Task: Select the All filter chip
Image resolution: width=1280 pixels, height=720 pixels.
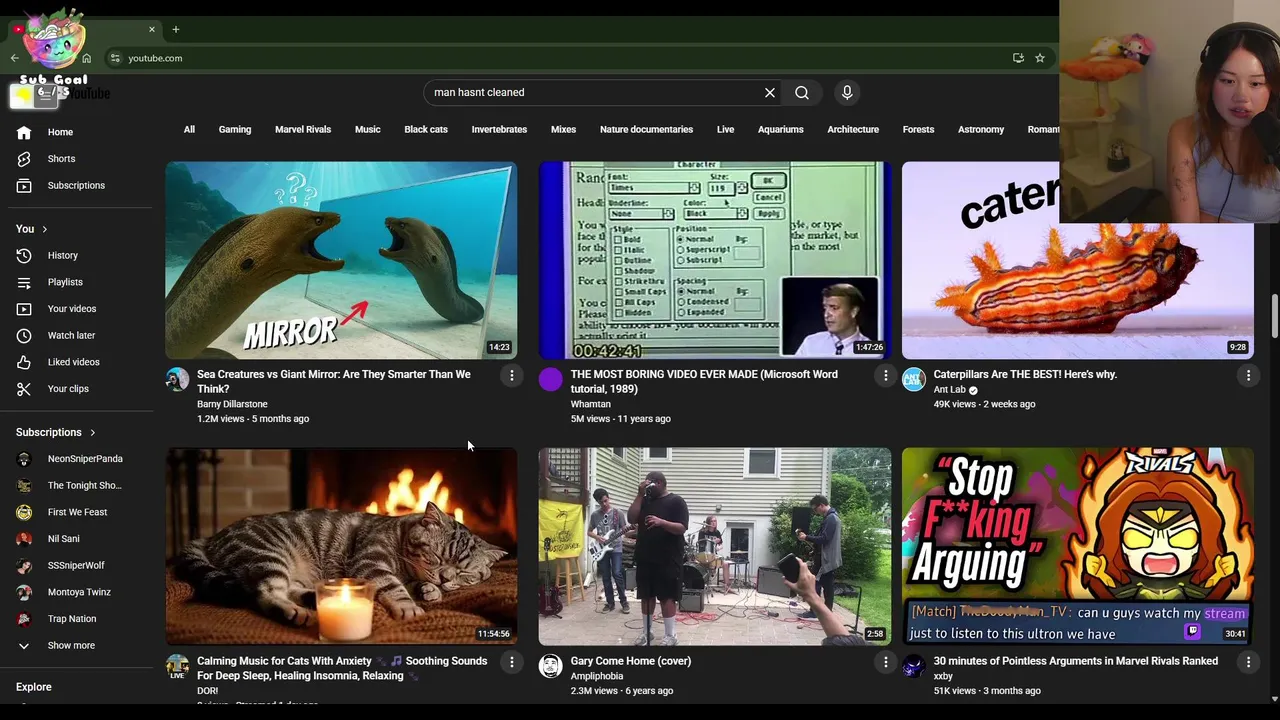Action: (189, 129)
